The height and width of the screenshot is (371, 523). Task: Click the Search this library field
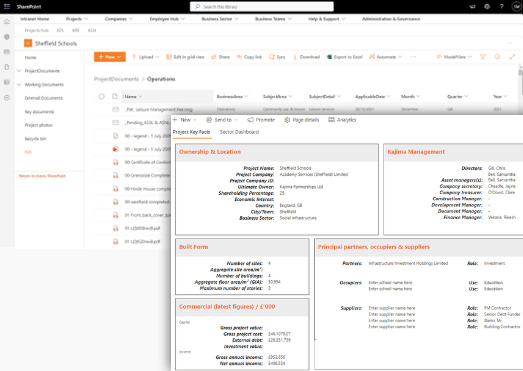pyautogui.click(x=262, y=7)
